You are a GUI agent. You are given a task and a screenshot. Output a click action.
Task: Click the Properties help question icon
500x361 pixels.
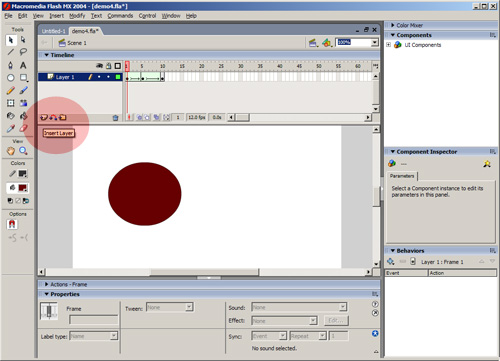coord(375,304)
